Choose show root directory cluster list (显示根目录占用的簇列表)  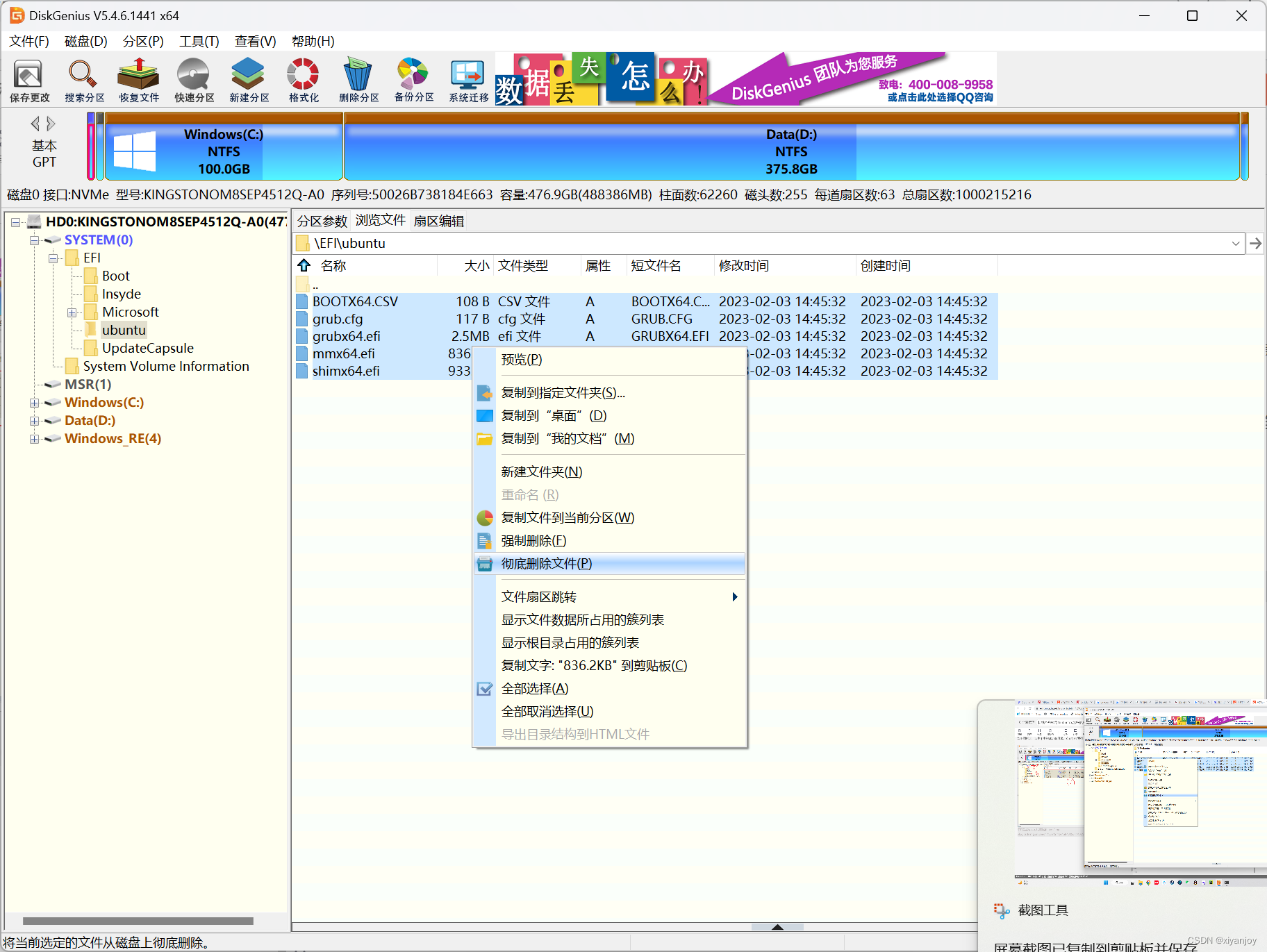pyautogui.click(x=610, y=642)
